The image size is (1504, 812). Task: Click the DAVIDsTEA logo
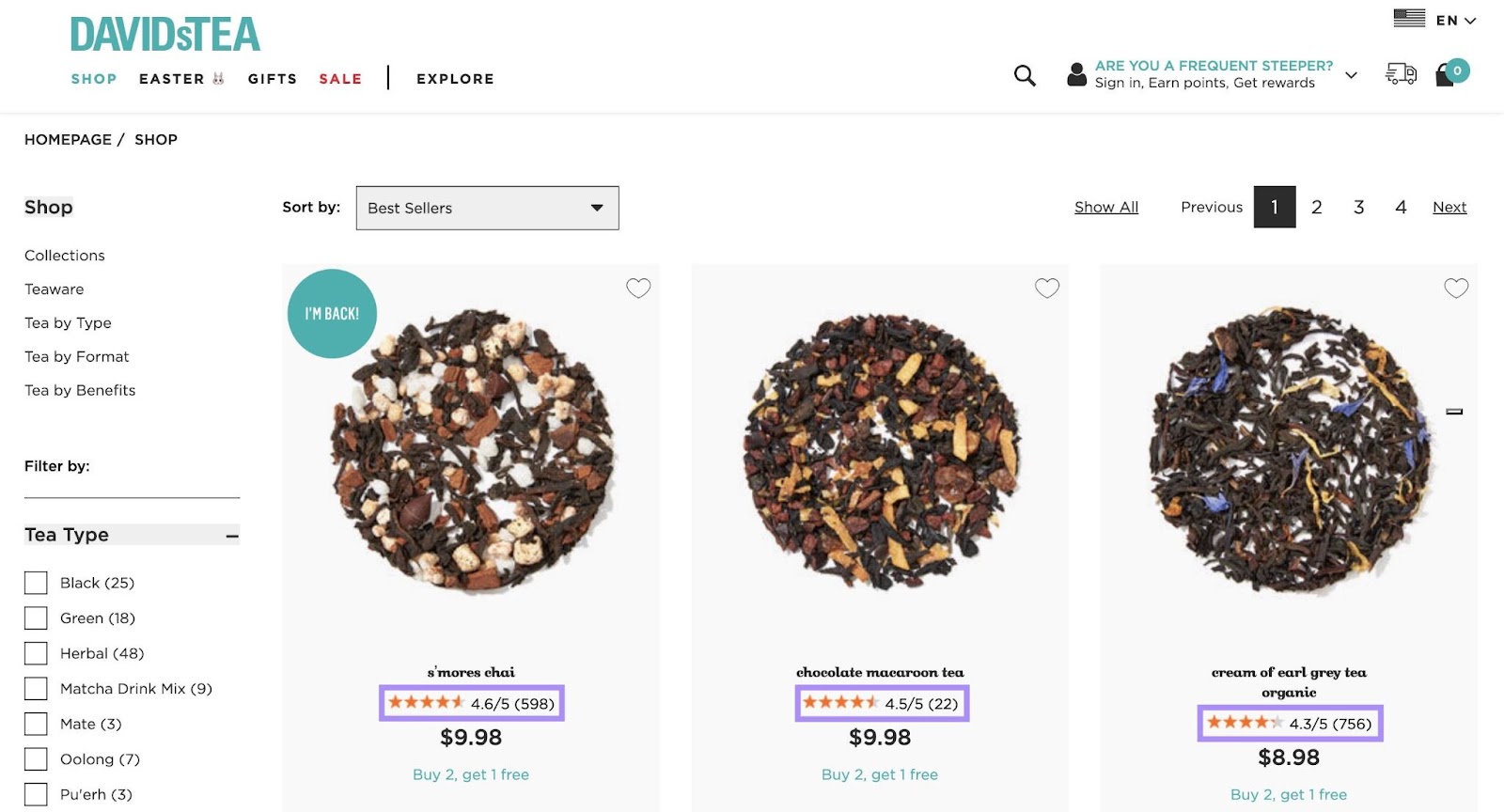click(164, 35)
